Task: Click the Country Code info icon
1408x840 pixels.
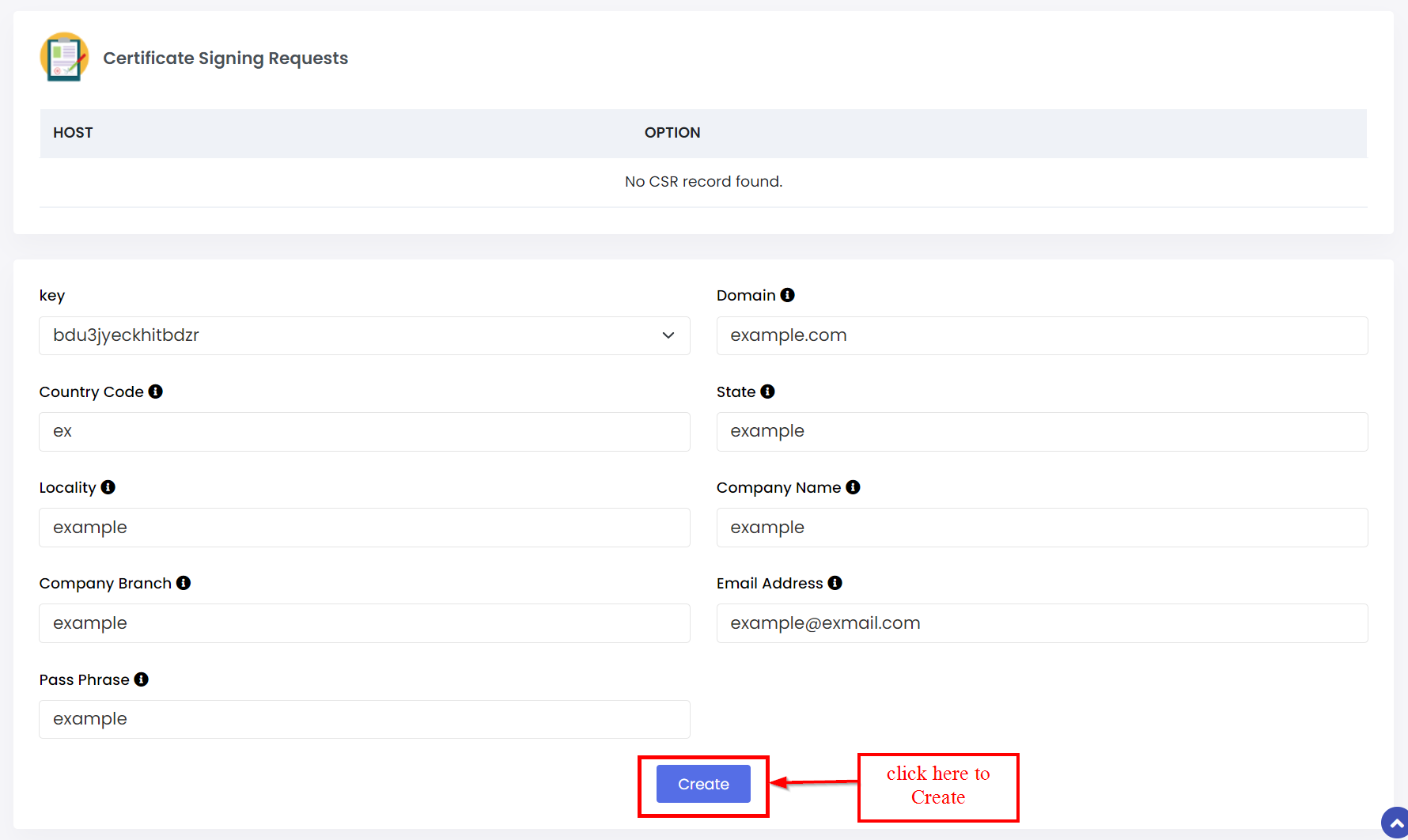Action: (x=156, y=391)
